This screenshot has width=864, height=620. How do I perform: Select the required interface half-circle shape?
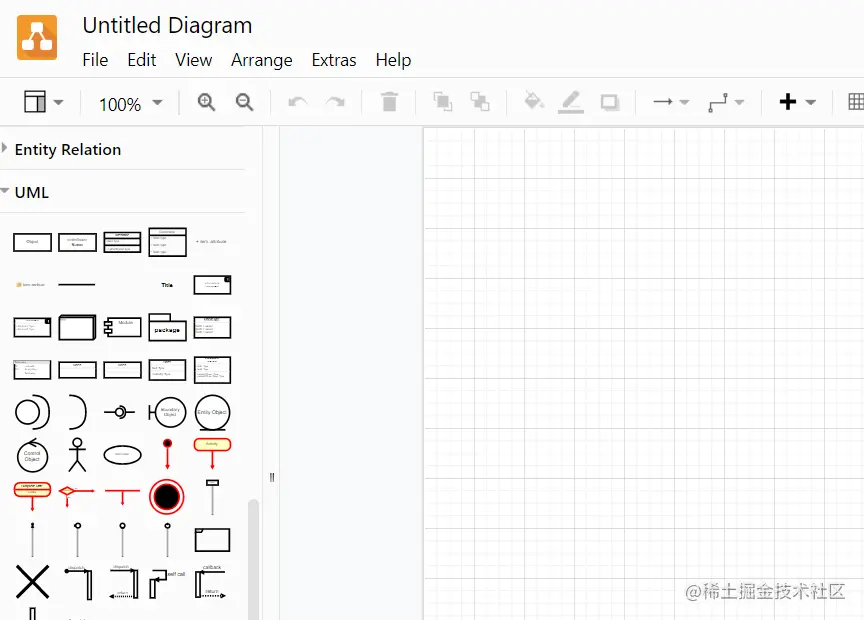point(78,412)
